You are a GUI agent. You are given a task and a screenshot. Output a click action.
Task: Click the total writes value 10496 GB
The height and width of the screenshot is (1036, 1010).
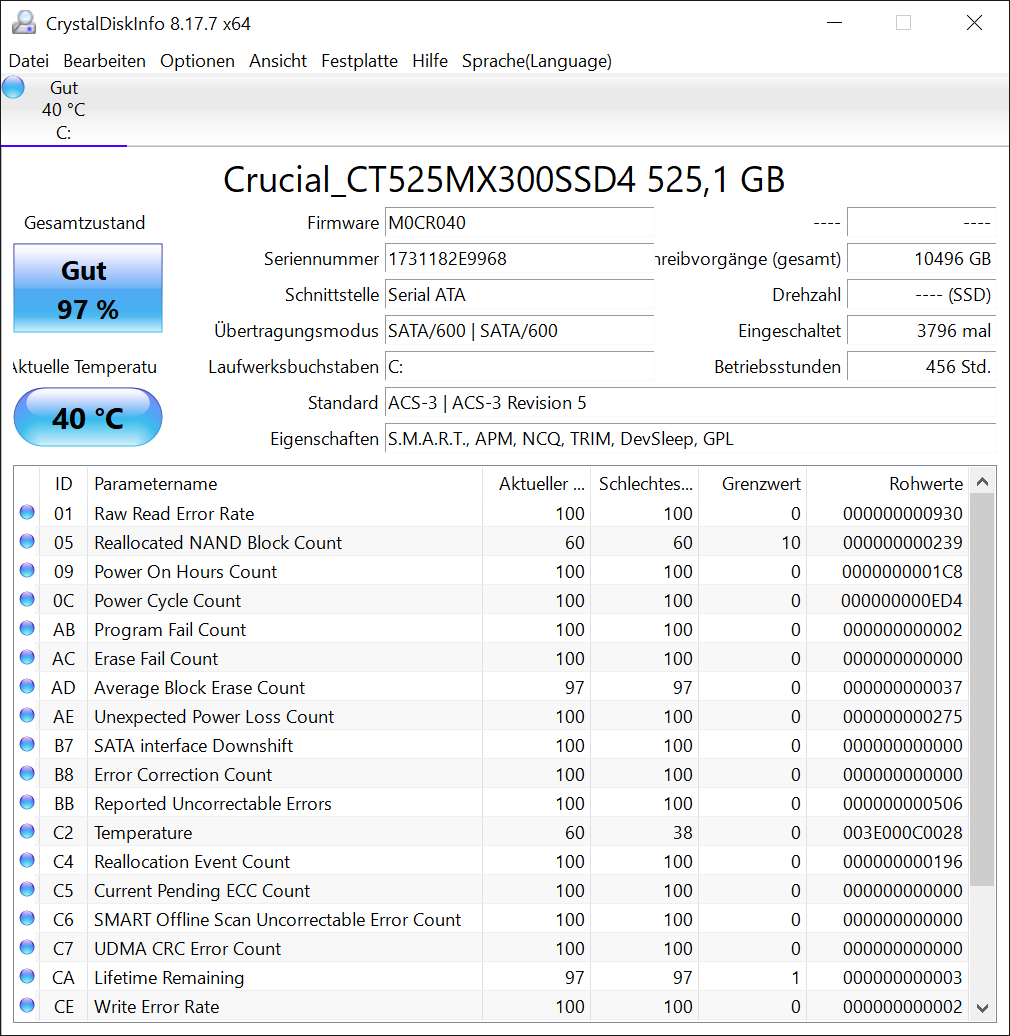921,258
